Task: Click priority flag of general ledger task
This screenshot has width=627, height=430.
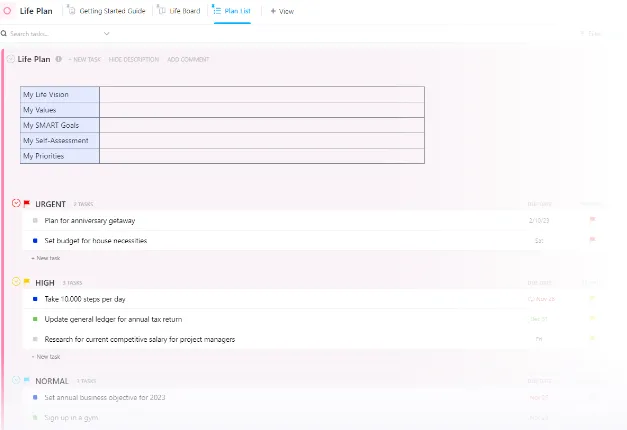Action: coord(593,318)
